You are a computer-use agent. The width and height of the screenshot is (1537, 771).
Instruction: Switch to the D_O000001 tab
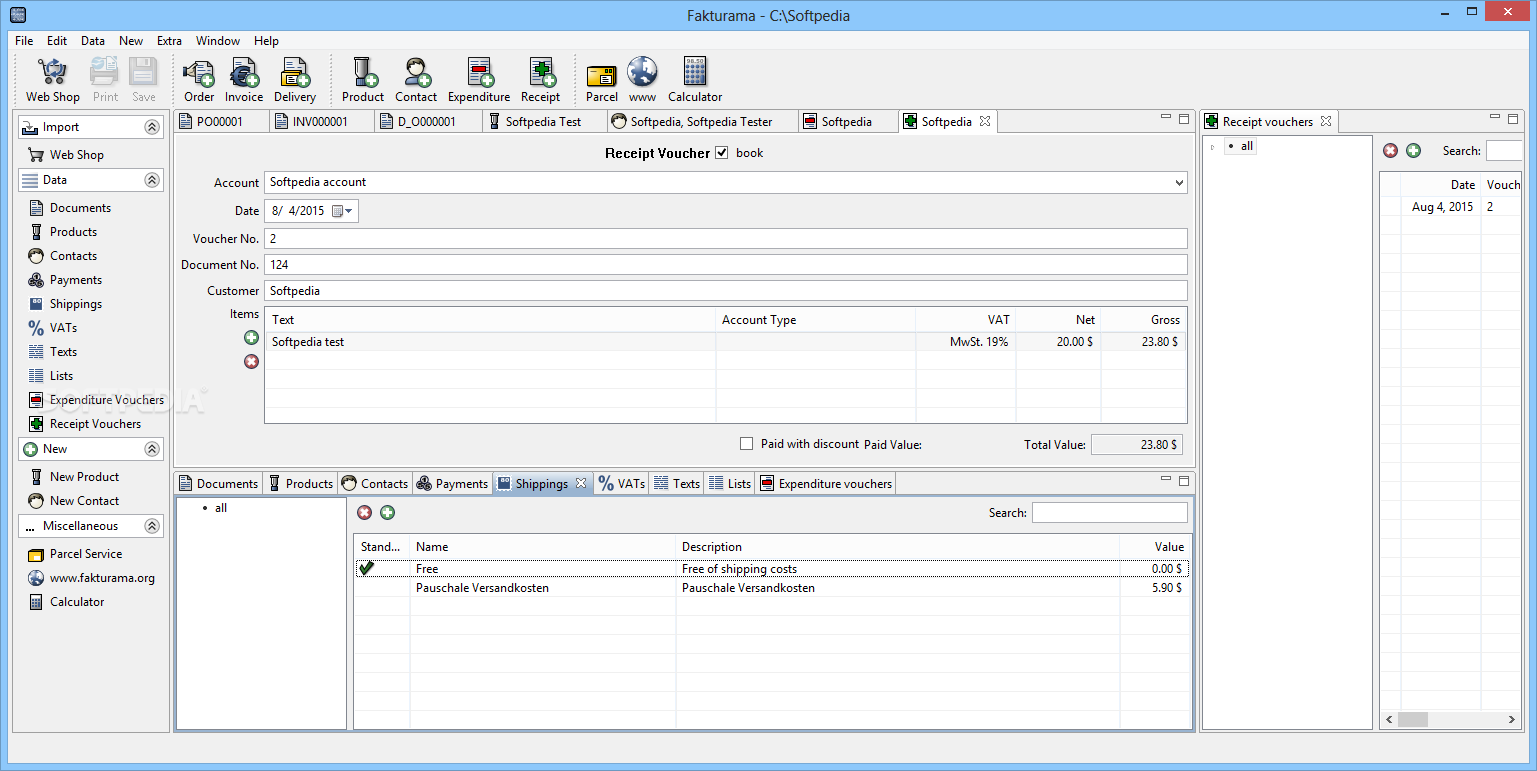tap(429, 121)
